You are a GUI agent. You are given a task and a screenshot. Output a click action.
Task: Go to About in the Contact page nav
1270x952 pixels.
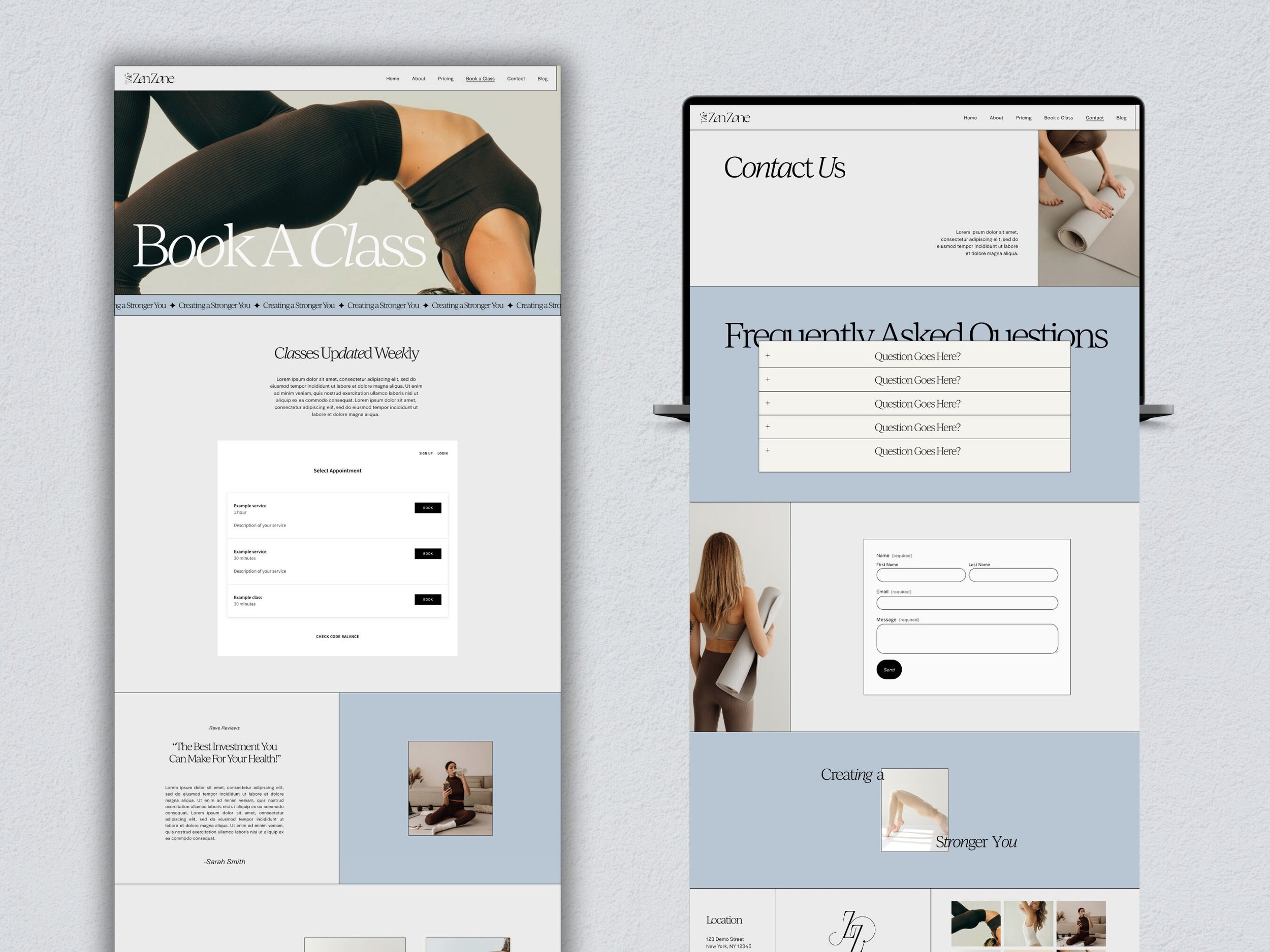click(996, 118)
